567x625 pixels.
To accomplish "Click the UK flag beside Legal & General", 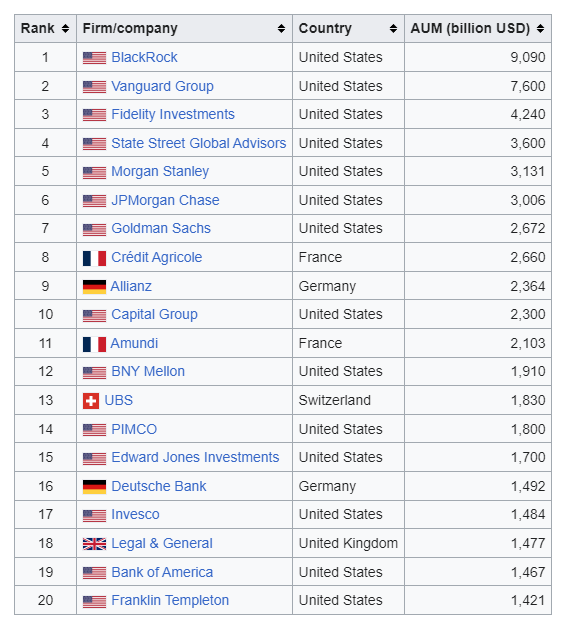I will coord(94,544).
